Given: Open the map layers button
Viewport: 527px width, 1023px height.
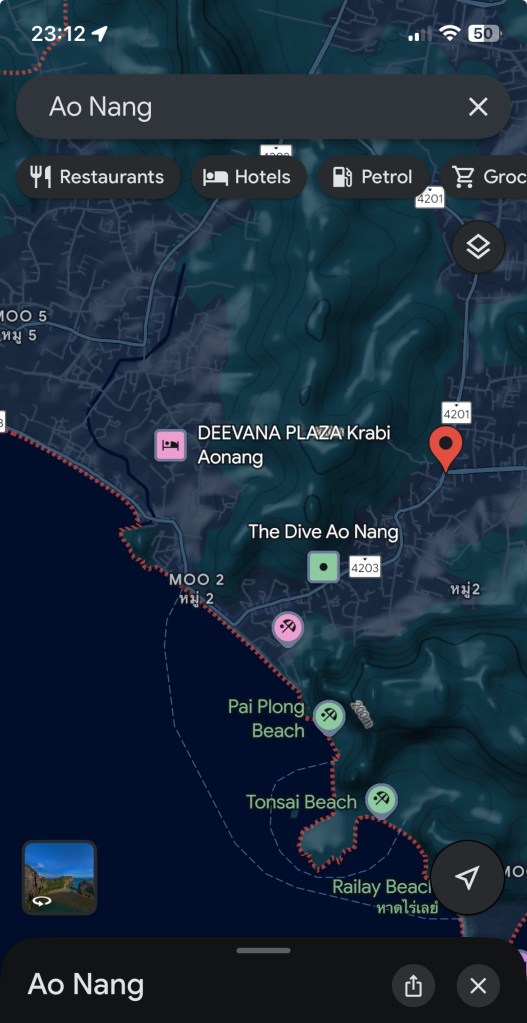Looking at the screenshot, I should 478,247.
